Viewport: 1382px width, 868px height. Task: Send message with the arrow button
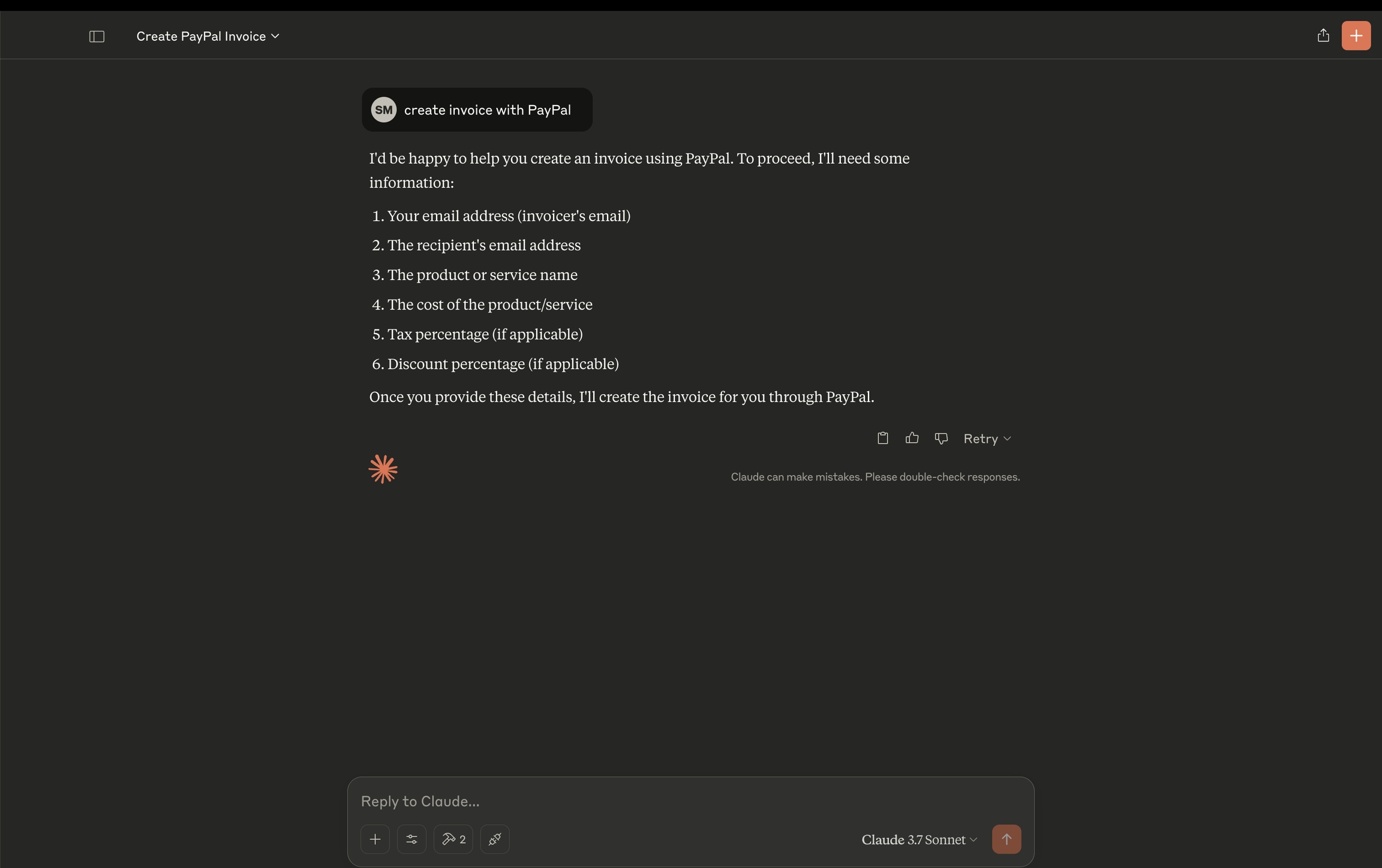click(x=1006, y=839)
